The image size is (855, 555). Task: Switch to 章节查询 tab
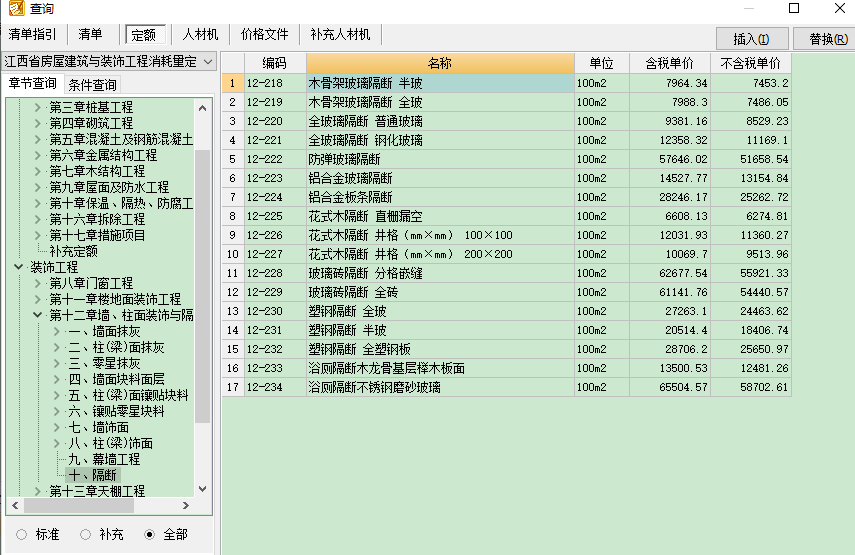point(33,83)
